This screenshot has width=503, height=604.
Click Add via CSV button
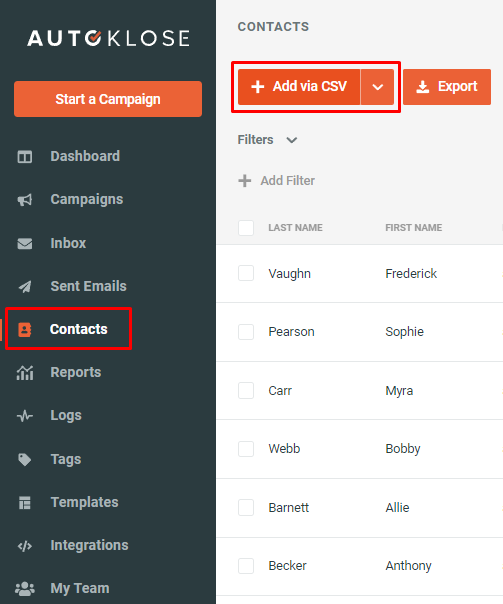point(299,87)
